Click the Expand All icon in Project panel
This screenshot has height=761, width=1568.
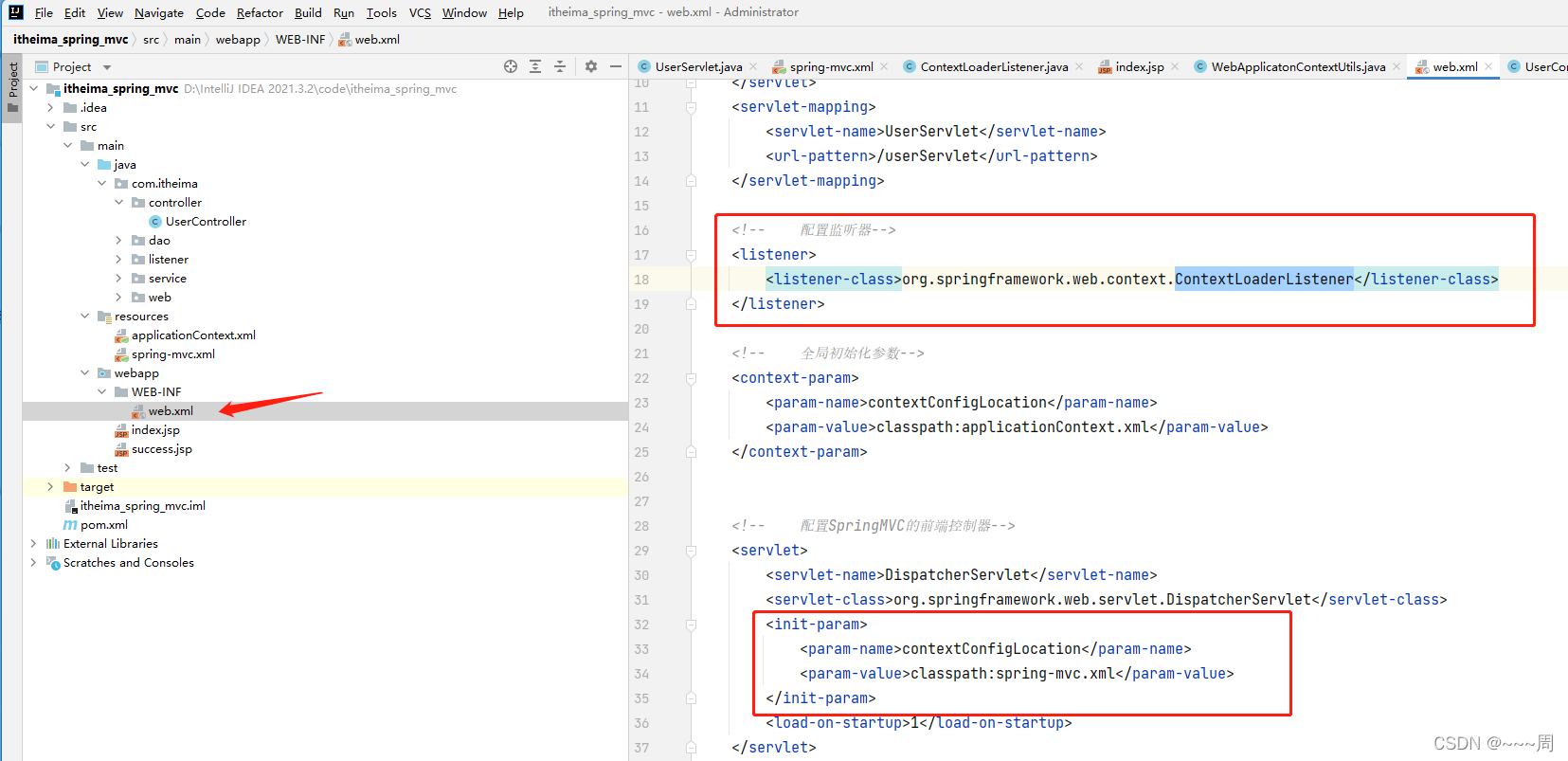coord(535,66)
